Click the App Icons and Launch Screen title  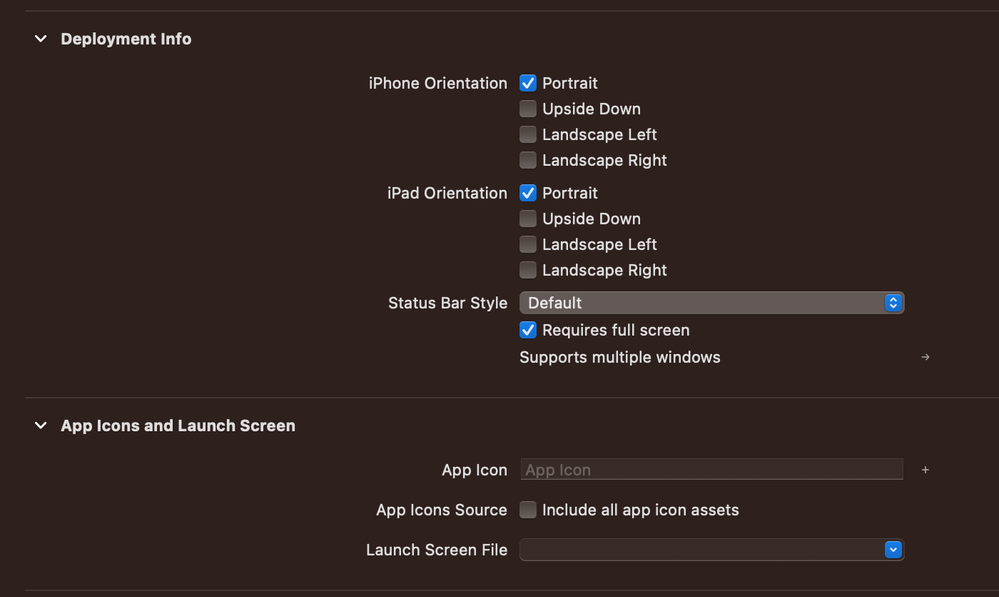[178, 426]
